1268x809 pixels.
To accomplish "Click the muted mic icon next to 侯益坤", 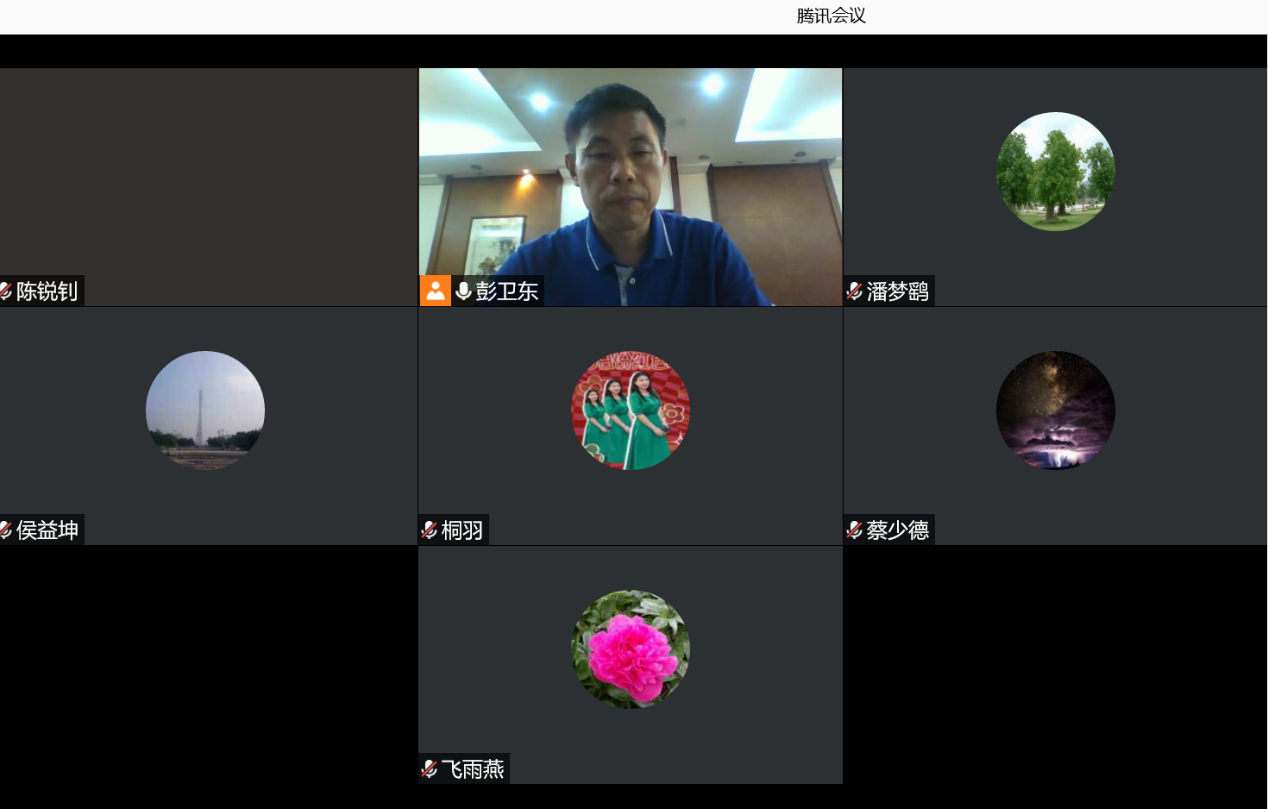I will (x=6, y=530).
